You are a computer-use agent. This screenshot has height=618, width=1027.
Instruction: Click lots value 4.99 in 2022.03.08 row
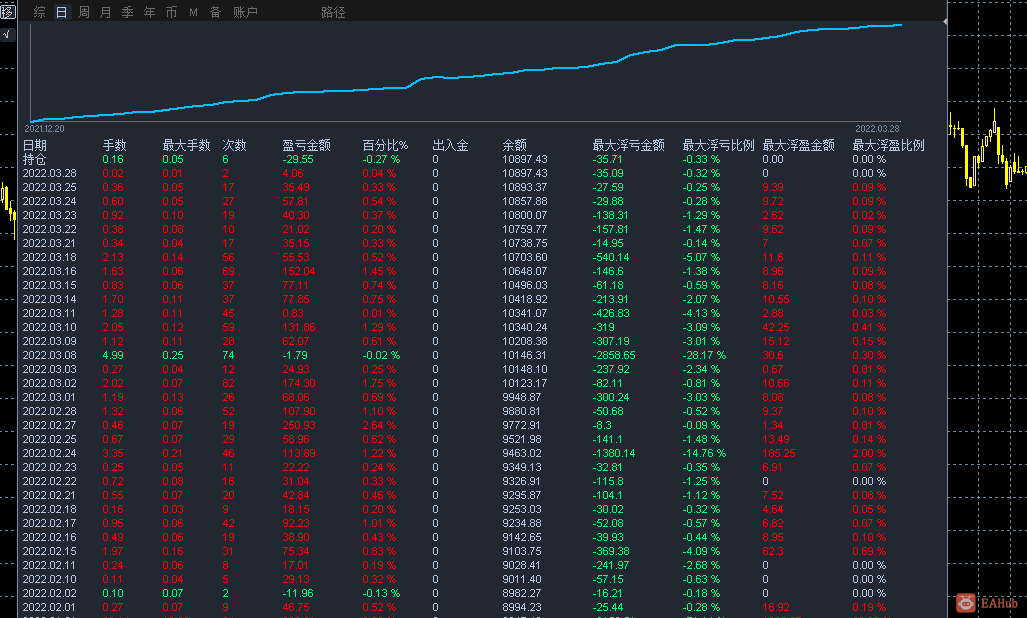click(x=113, y=355)
